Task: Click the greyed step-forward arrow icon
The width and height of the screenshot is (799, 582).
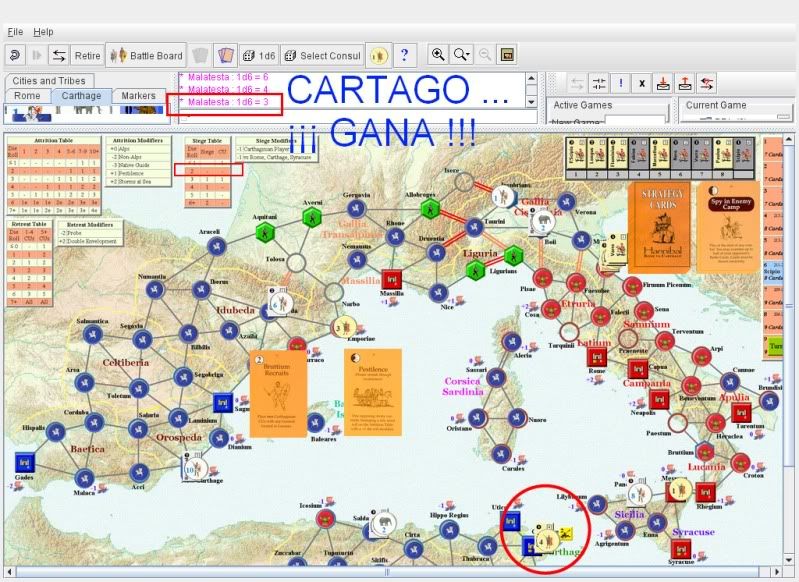Action: click(37, 55)
